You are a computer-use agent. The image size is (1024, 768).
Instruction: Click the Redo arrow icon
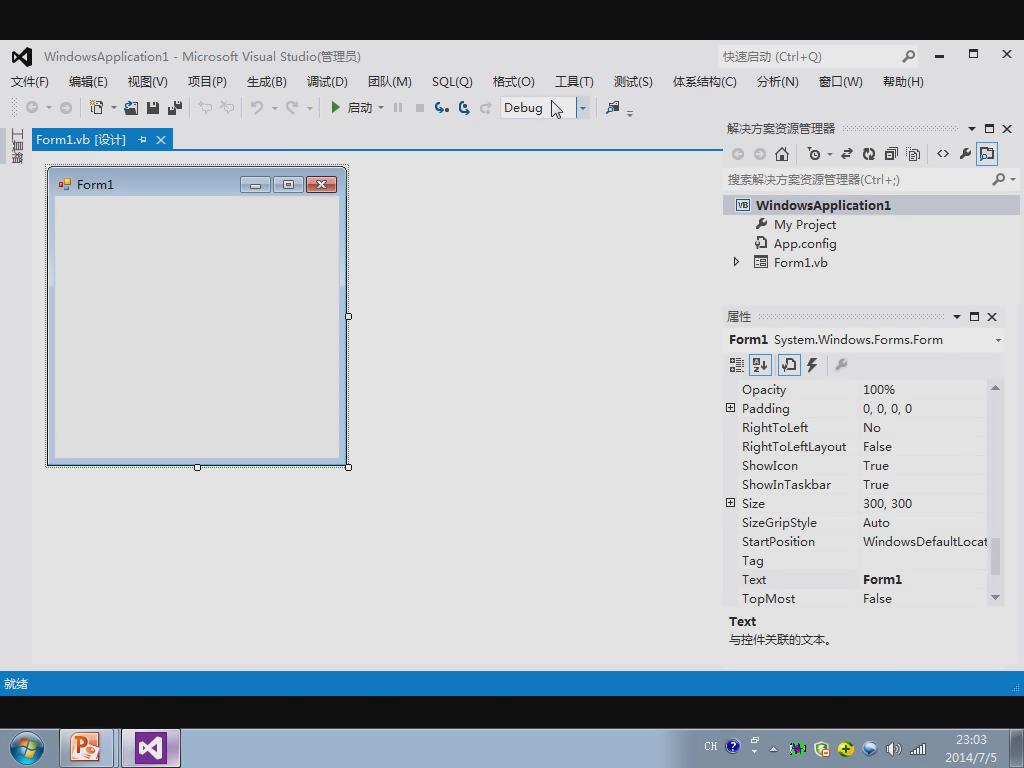coord(292,108)
